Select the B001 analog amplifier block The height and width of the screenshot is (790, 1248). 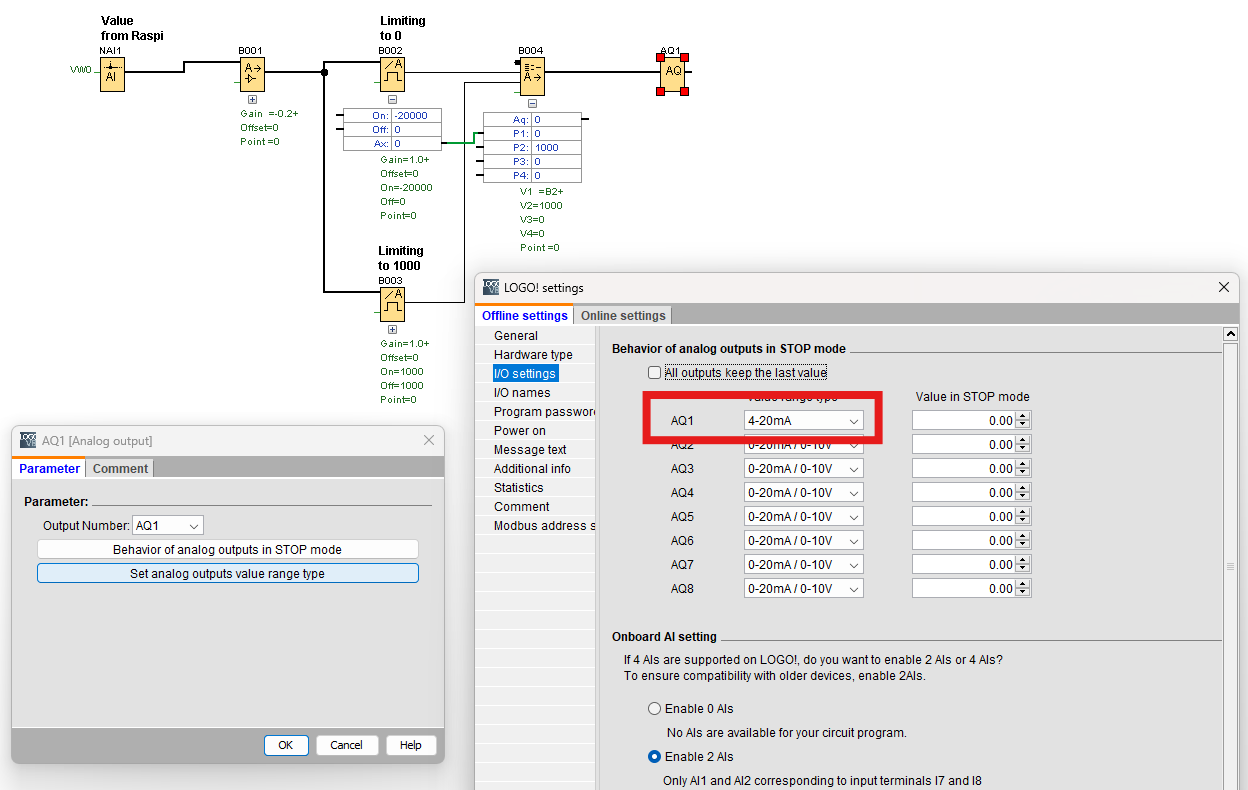tap(252, 74)
